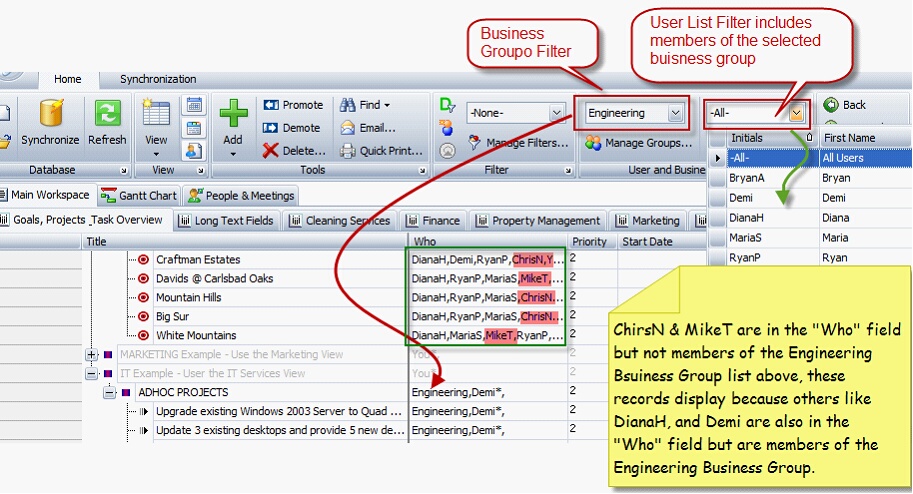Click the purple square icon beside ADHOC PROJECTS

pos(126,393)
